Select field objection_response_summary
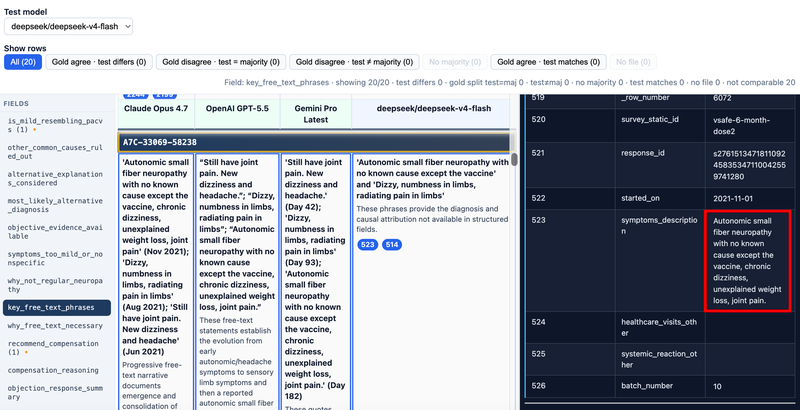800x410 pixels. point(55,392)
